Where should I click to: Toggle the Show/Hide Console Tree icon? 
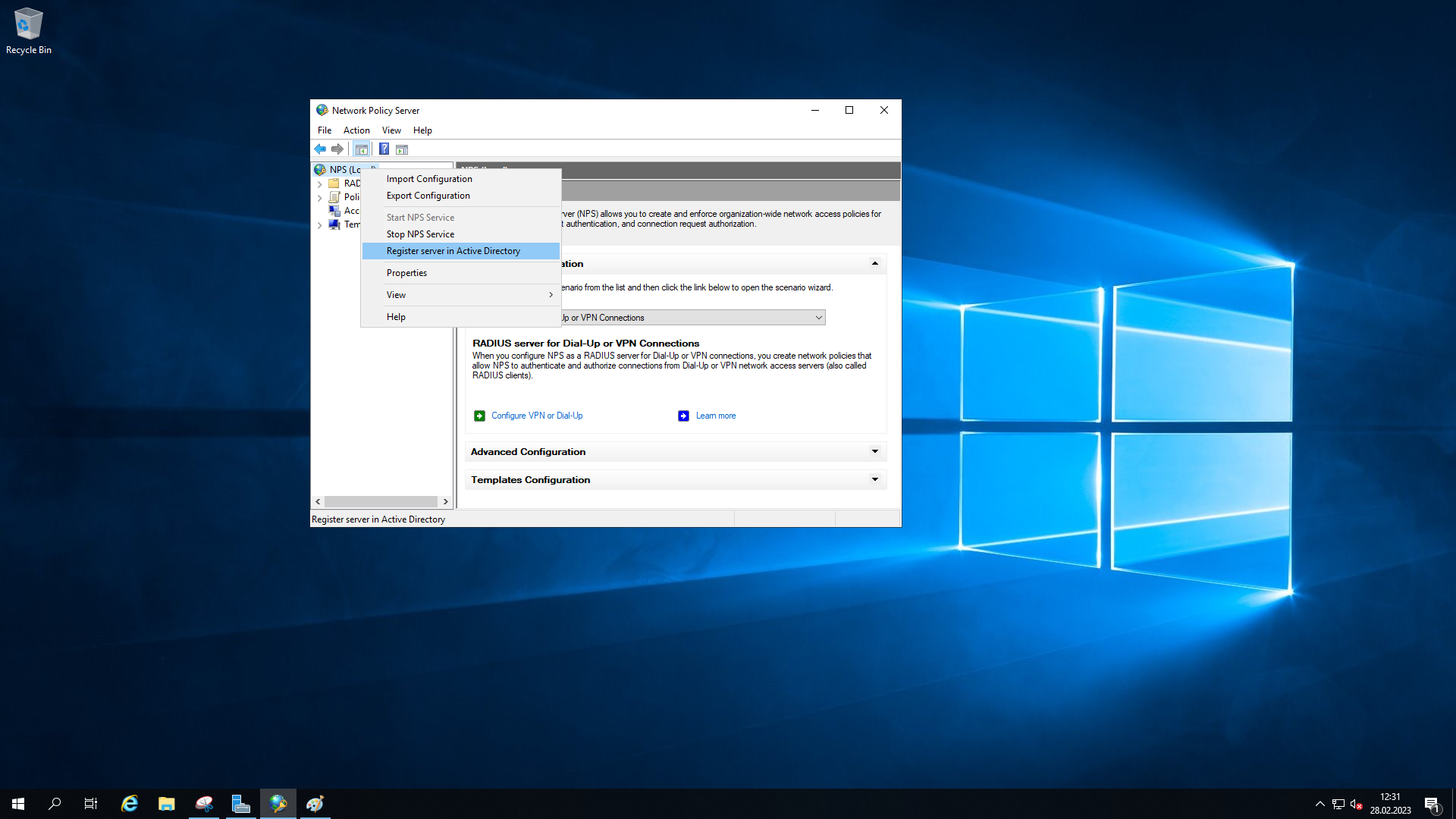point(362,149)
